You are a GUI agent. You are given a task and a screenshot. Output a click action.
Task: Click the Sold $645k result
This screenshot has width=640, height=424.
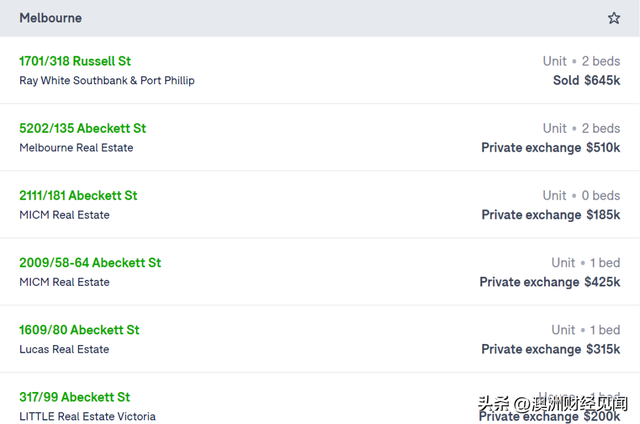click(587, 80)
